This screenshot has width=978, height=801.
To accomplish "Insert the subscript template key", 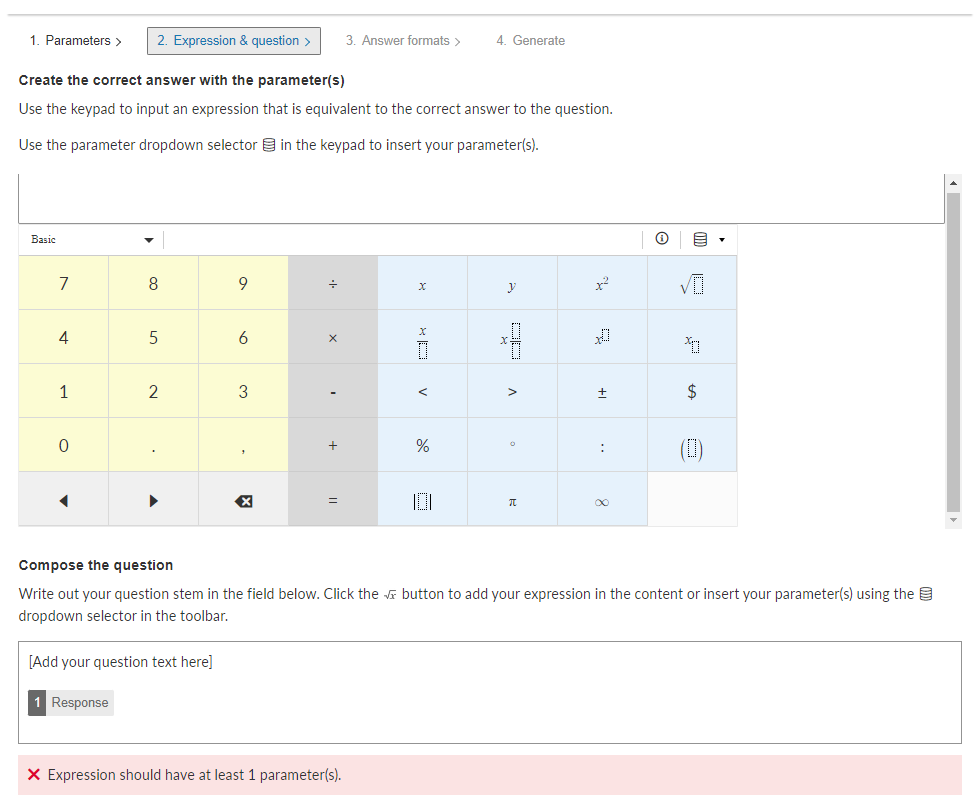I will (x=692, y=338).
